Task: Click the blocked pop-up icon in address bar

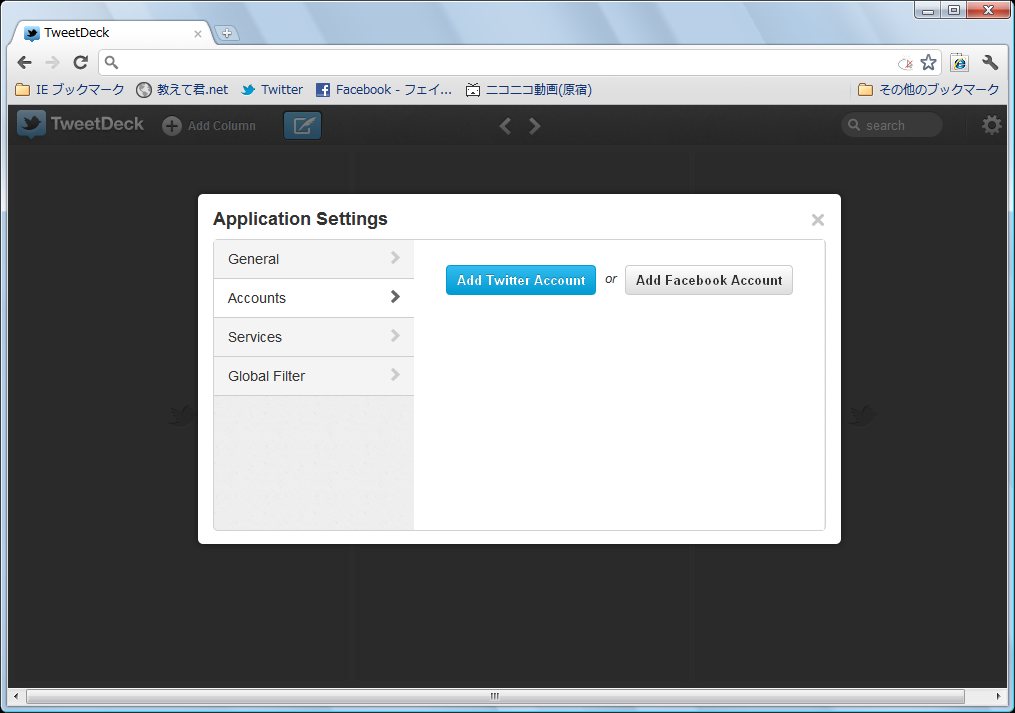Action: [905, 63]
